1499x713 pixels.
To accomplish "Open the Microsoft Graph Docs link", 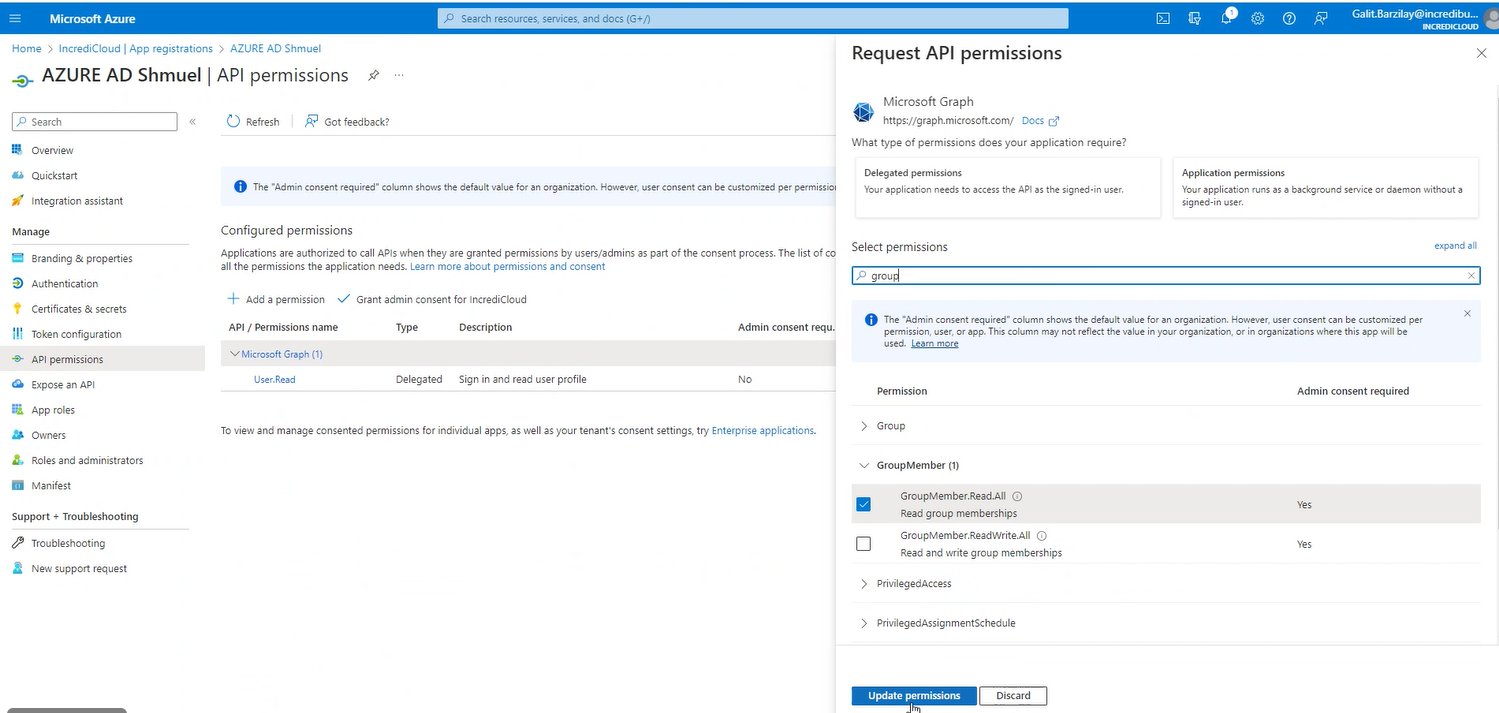I will pos(1040,120).
